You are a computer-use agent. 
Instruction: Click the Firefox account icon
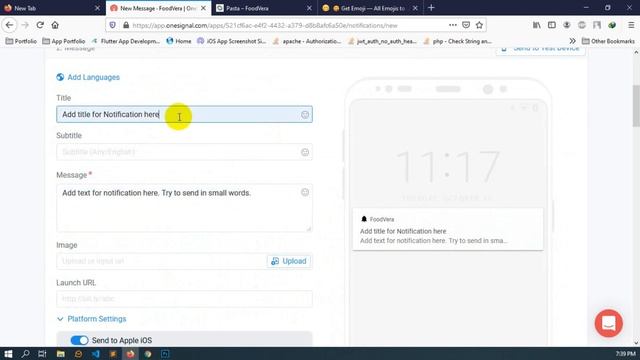pos(567,25)
